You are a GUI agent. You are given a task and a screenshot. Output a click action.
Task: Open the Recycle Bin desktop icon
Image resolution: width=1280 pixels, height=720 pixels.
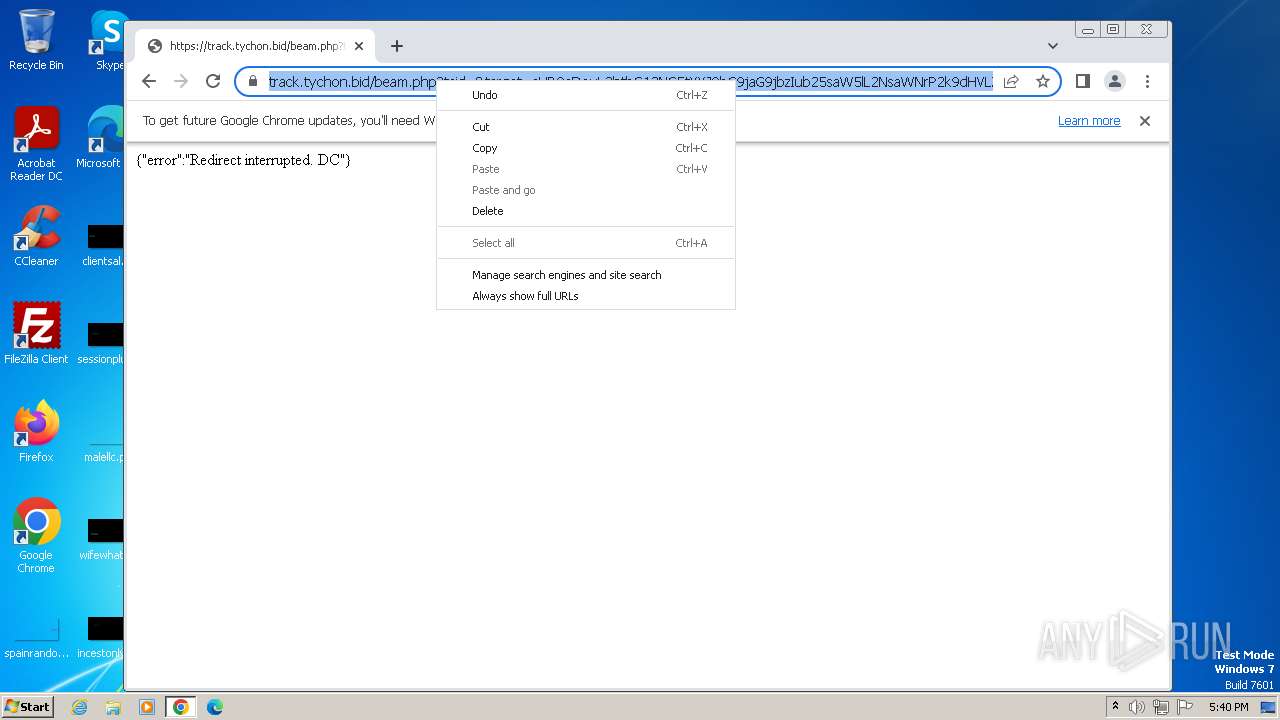point(36,40)
